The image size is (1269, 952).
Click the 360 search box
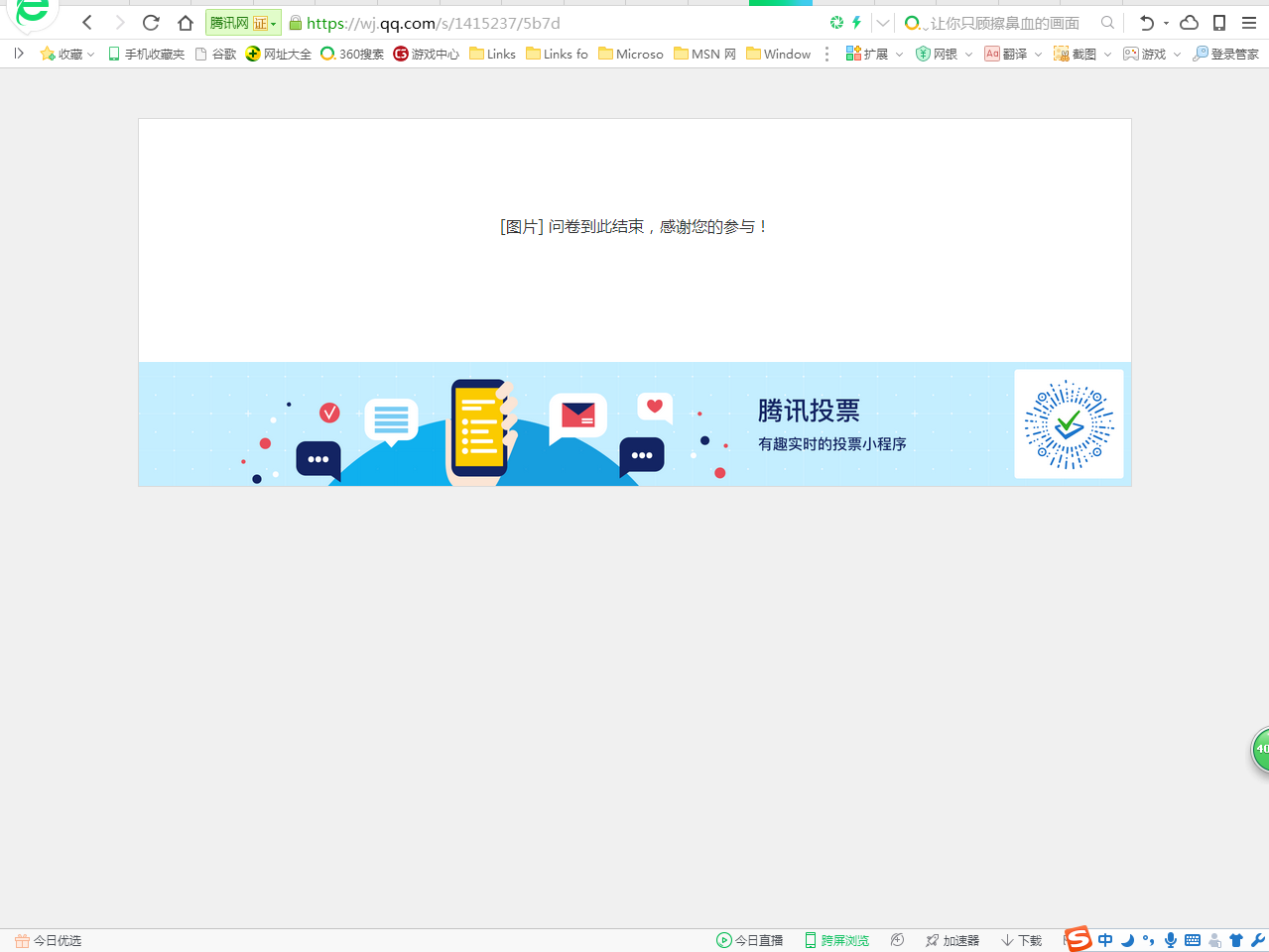[1004, 23]
